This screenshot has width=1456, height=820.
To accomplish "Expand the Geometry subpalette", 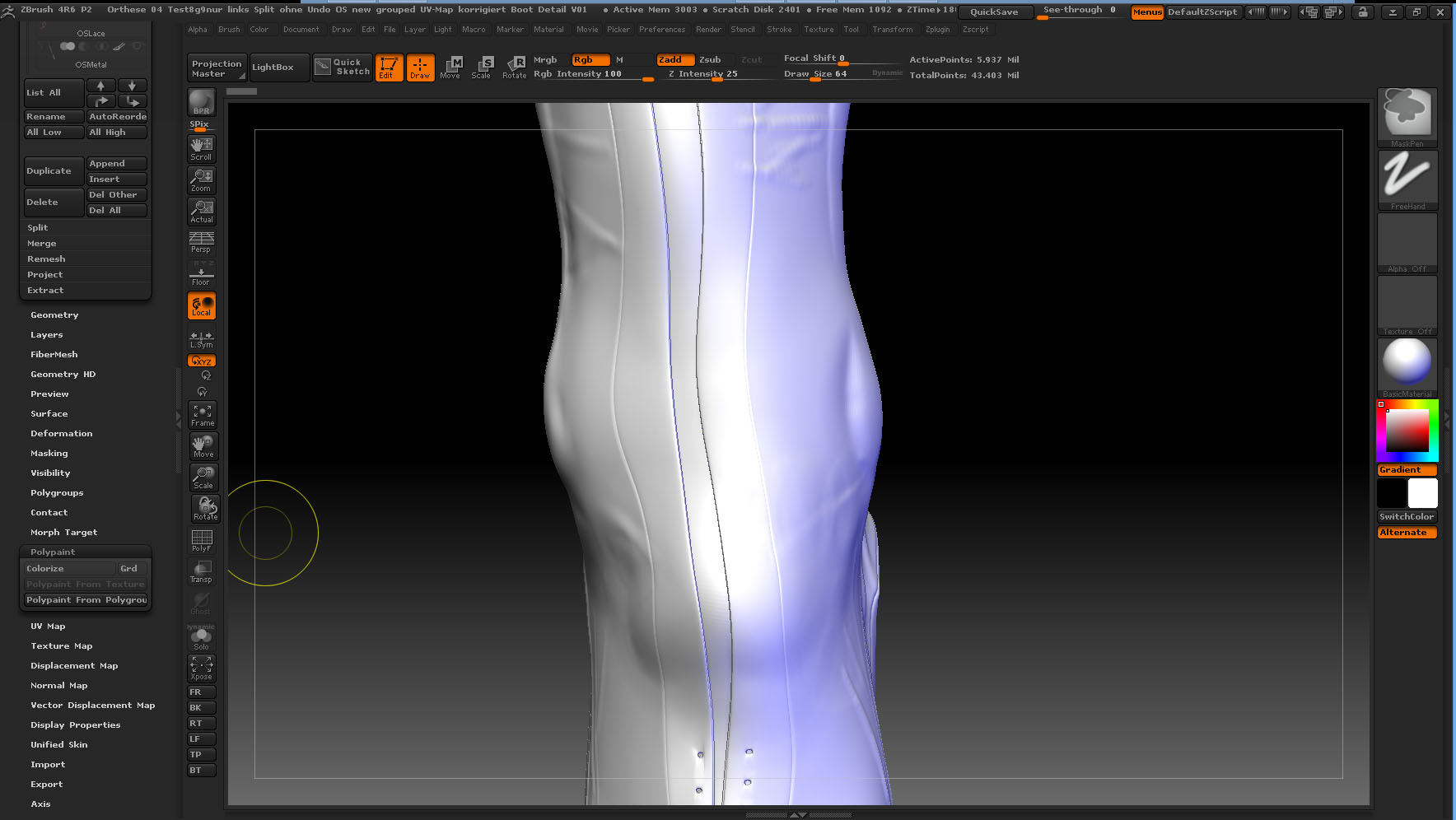I will 55,315.
